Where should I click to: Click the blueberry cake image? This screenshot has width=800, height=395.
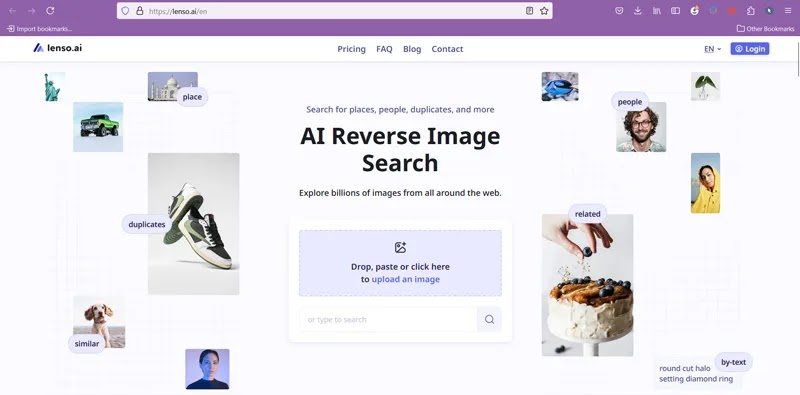(x=587, y=285)
